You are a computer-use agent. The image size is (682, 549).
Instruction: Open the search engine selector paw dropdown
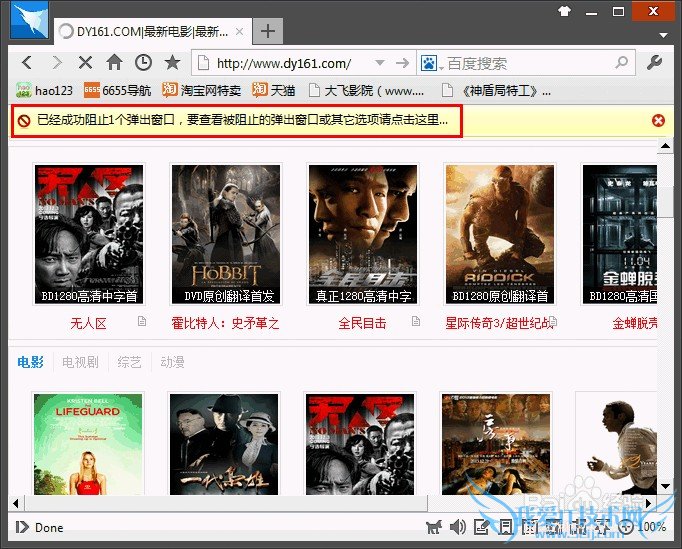pyautogui.click(x=430, y=63)
